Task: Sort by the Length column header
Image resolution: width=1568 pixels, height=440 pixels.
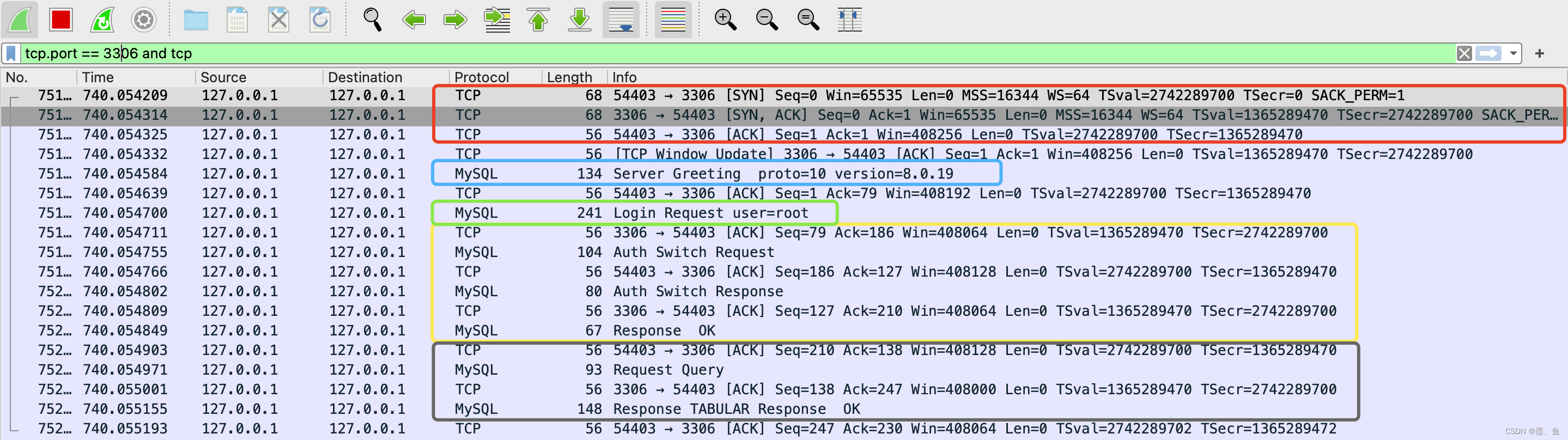Action: click(x=575, y=77)
